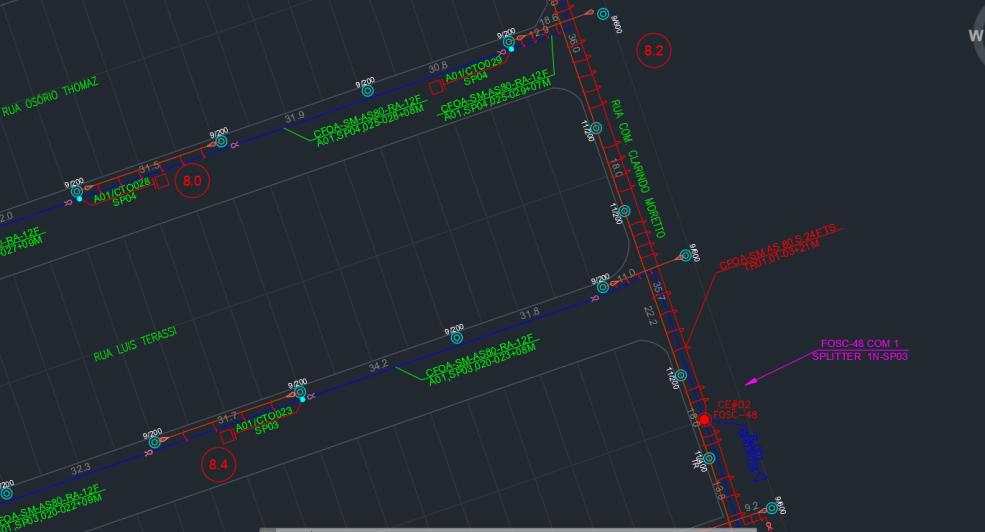Viewport: 985px width, 532px height.
Task: Select the RUA LUIS TERASSI street label
Action: [x=135, y=344]
